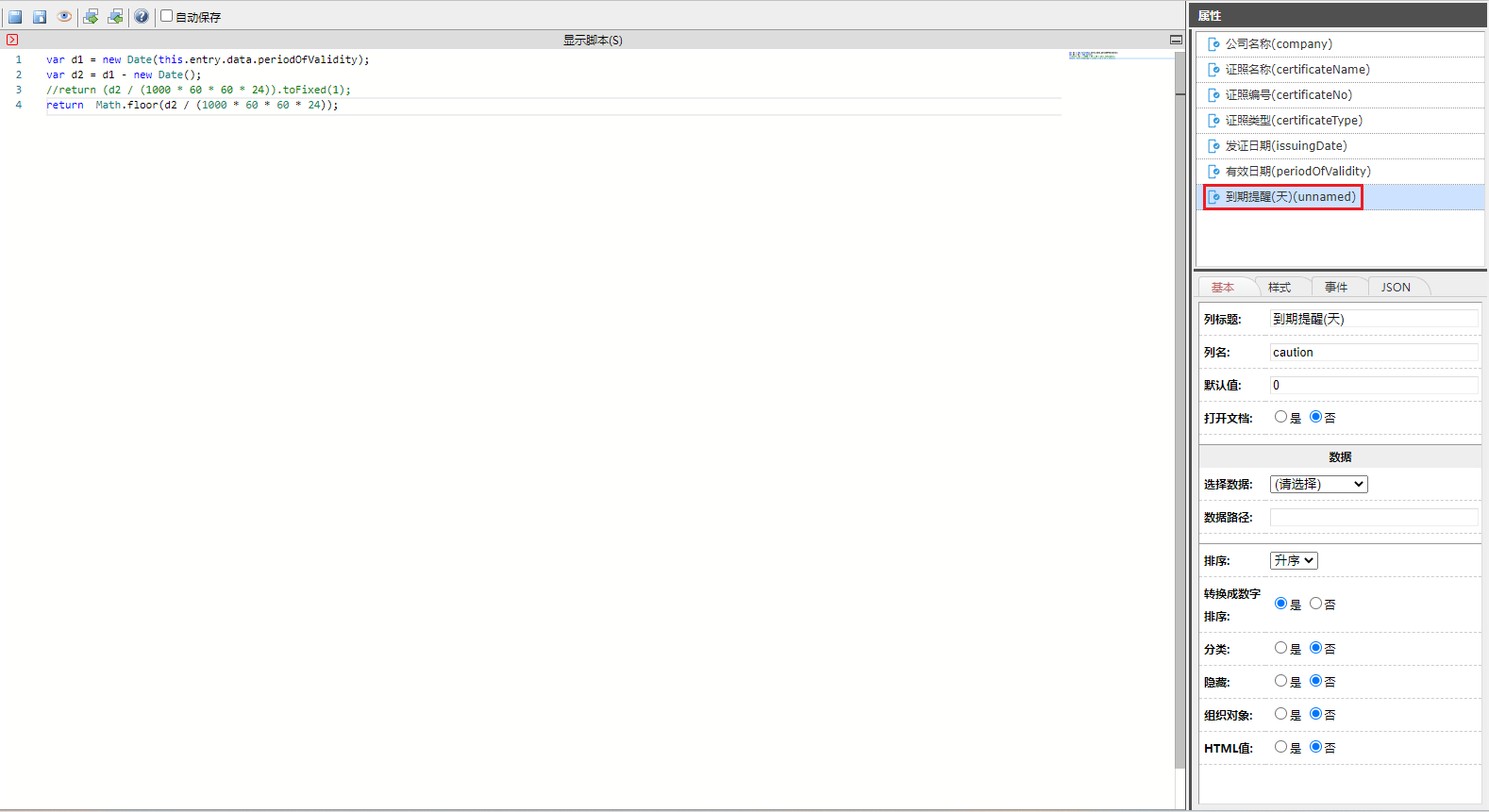
Task: Set 转换成数字排序 to 否
Action: tap(1315, 604)
